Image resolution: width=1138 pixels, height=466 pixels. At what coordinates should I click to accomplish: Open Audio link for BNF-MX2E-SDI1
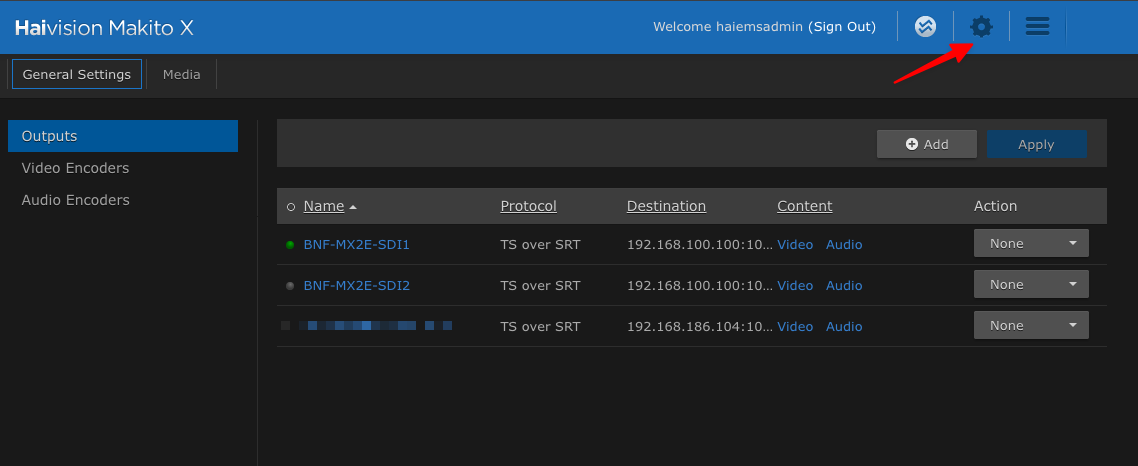(844, 245)
